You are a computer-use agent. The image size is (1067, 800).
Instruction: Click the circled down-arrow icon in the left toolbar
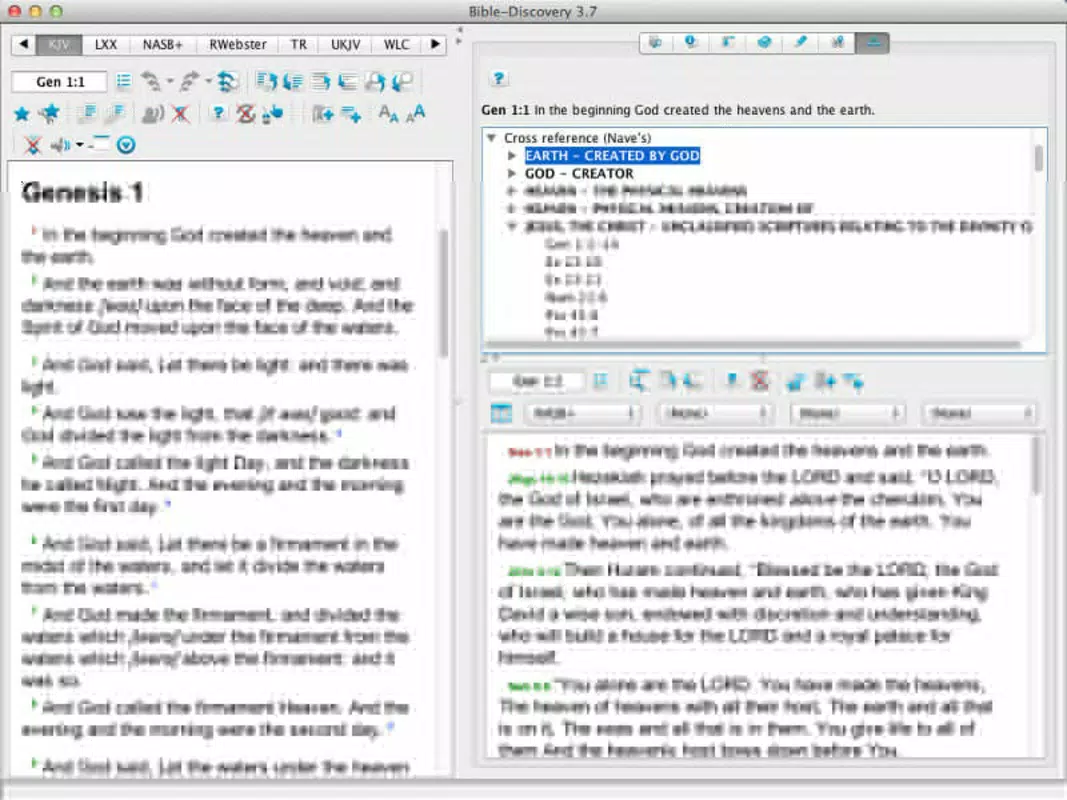click(126, 145)
